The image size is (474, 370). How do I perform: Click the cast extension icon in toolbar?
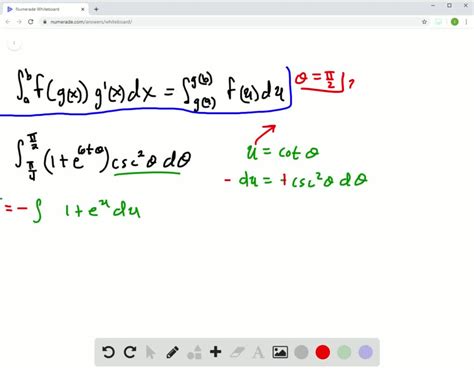(x=438, y=22)
